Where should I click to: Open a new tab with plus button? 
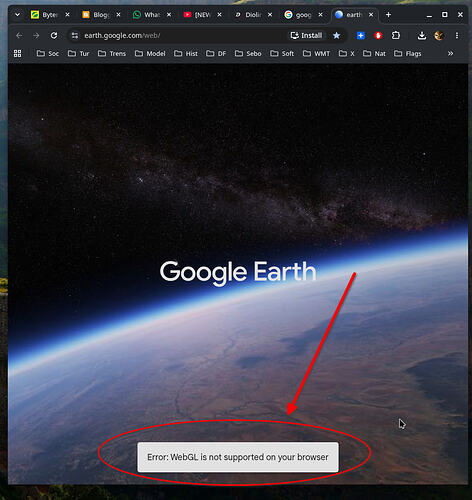click(x=388, y=15)
